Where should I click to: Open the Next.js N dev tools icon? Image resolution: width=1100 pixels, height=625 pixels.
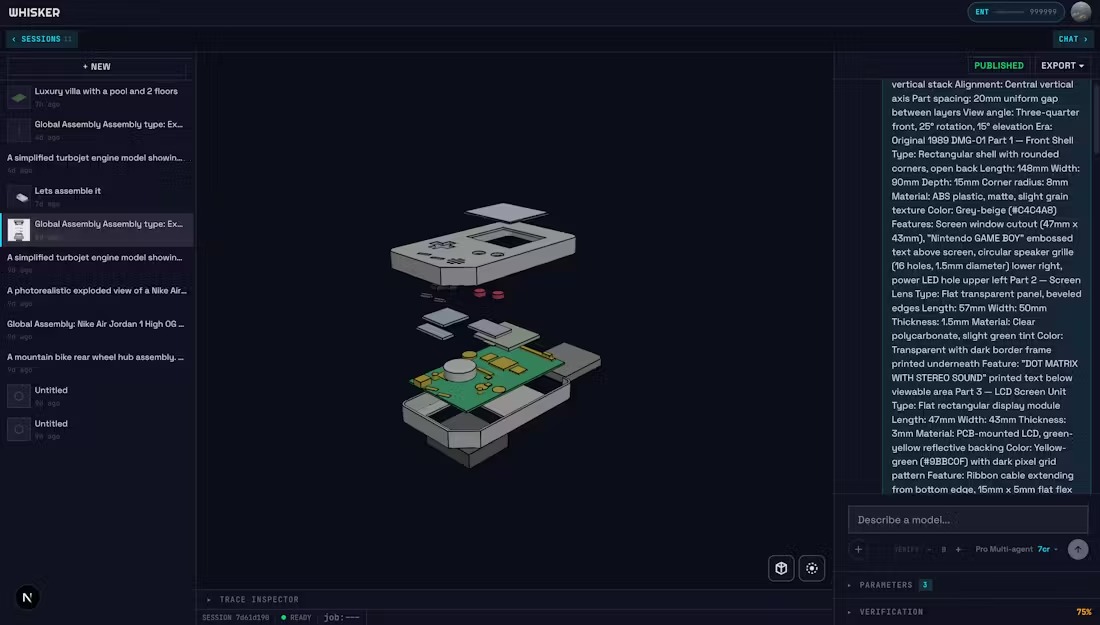[x=27, y=598]
